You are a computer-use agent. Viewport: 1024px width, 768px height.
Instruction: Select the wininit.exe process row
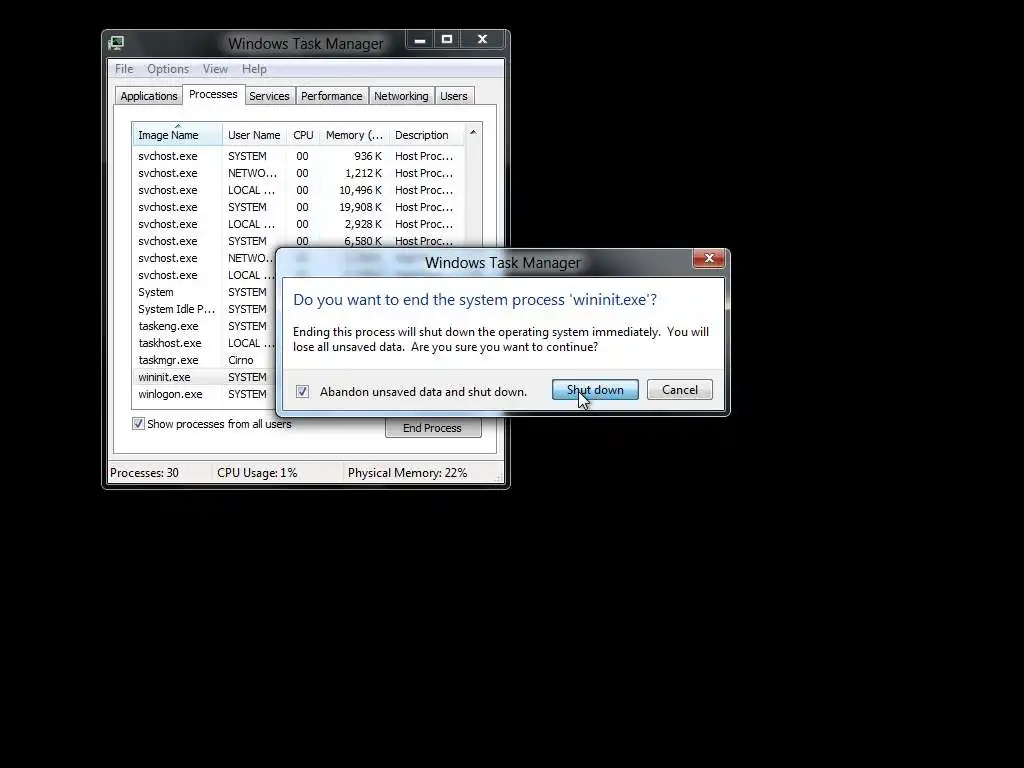[x=204, y=377]
